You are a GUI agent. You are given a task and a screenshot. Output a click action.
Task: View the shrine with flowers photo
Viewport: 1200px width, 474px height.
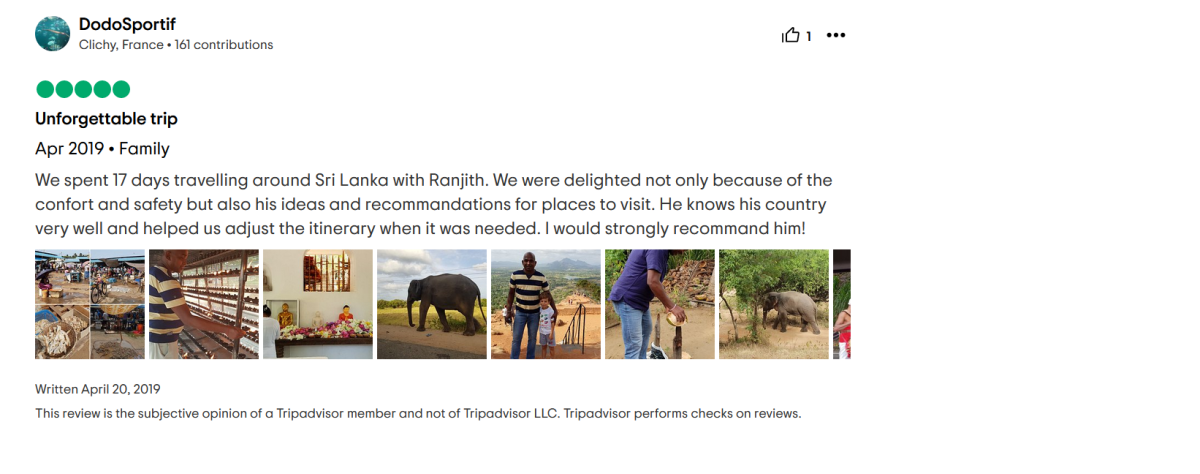point(318,304)
